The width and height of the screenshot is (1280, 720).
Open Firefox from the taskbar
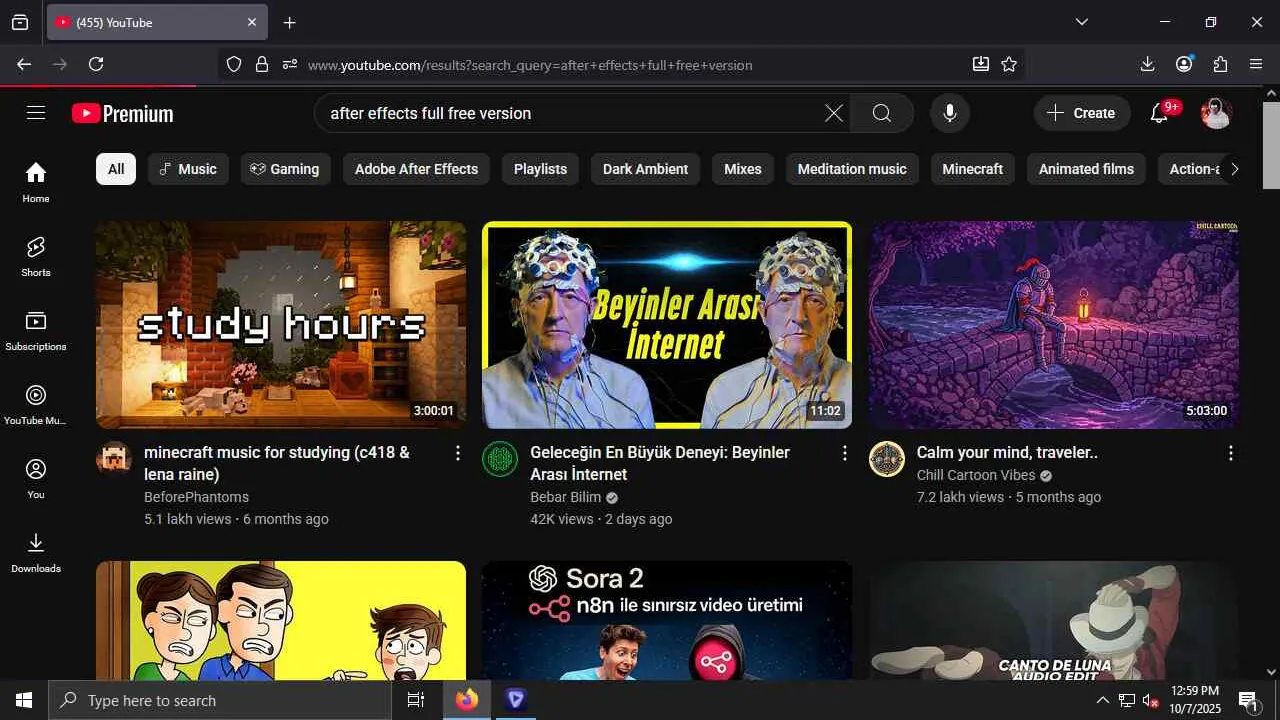(x=467, y=700)
